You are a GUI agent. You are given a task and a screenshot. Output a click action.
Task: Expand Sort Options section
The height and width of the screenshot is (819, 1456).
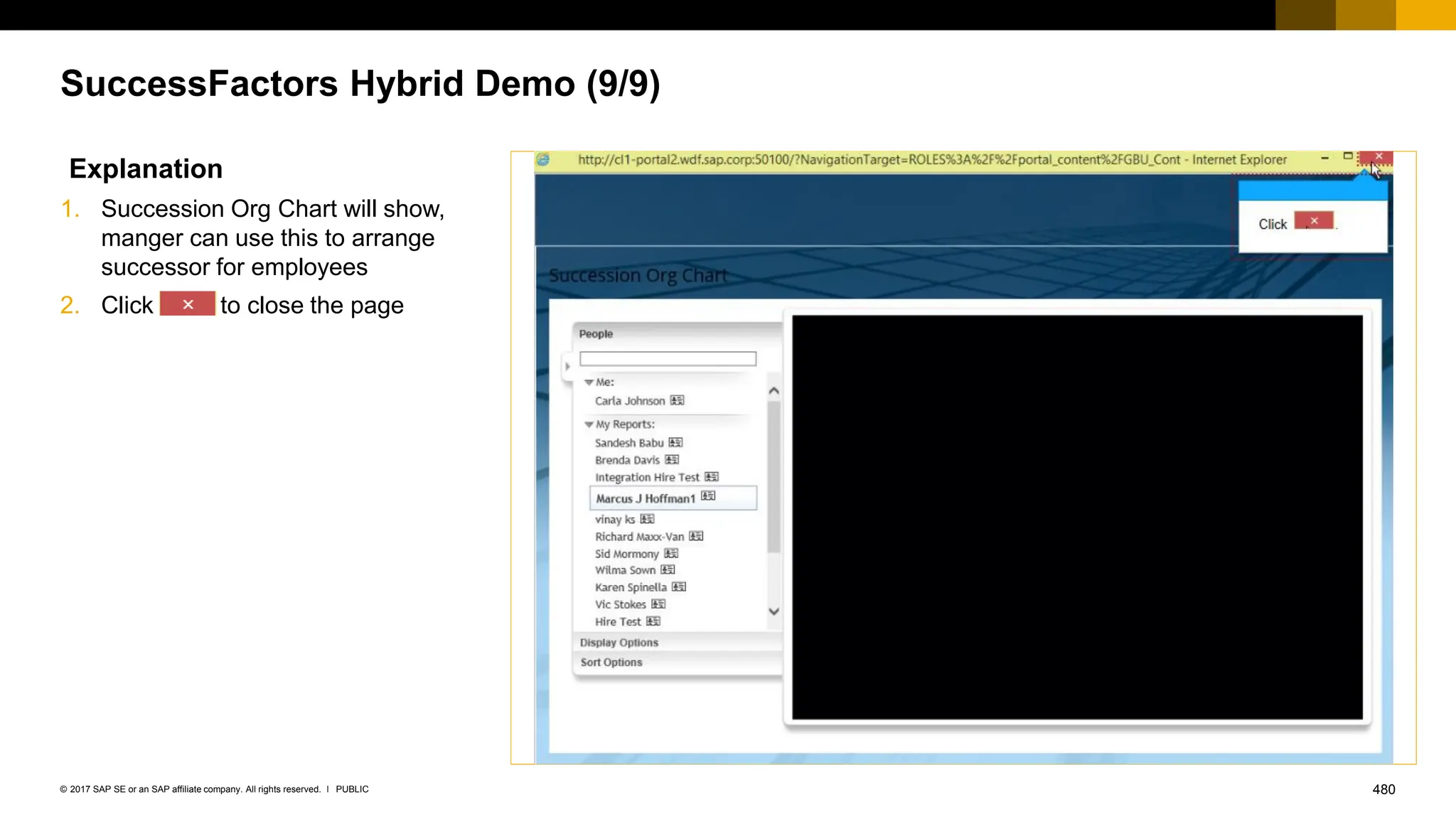pos(611,662)
